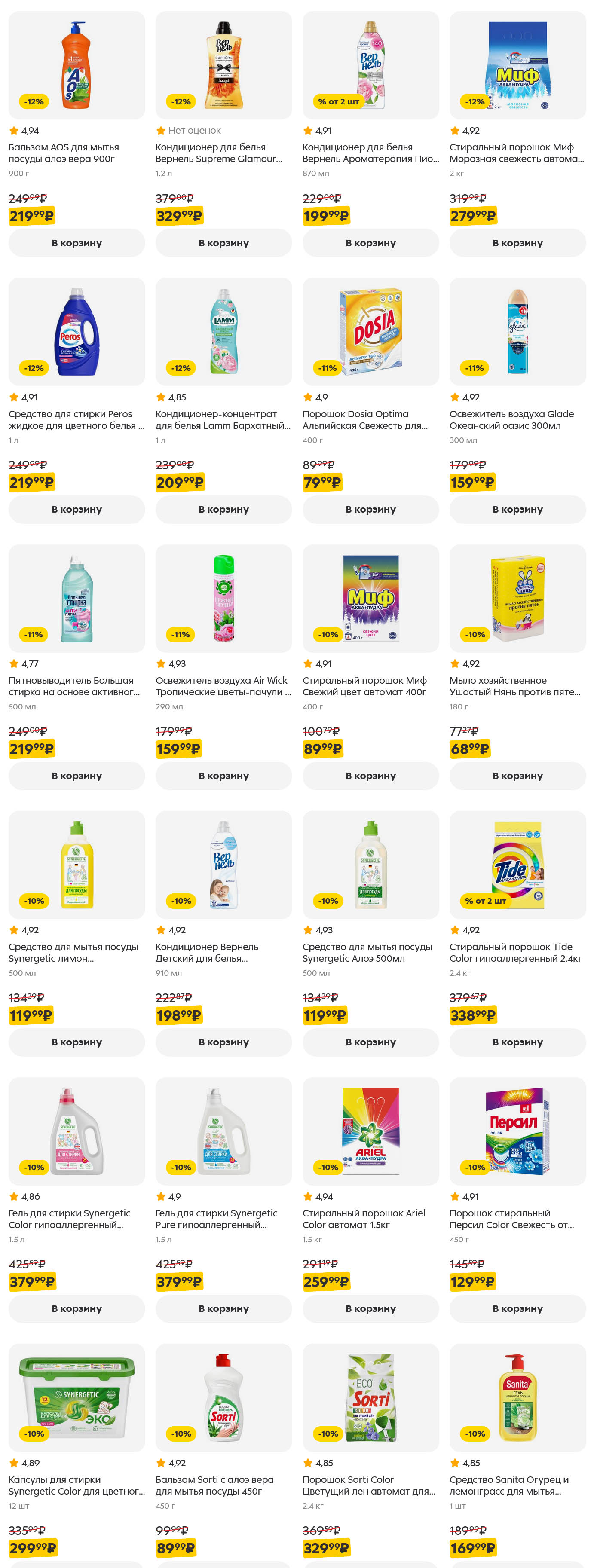The height and width of the screenshot is (1568, 597).
Task: Click the '% от 2 шт' badge on Вернель Ароматерапия
Action: click(338, 102)
